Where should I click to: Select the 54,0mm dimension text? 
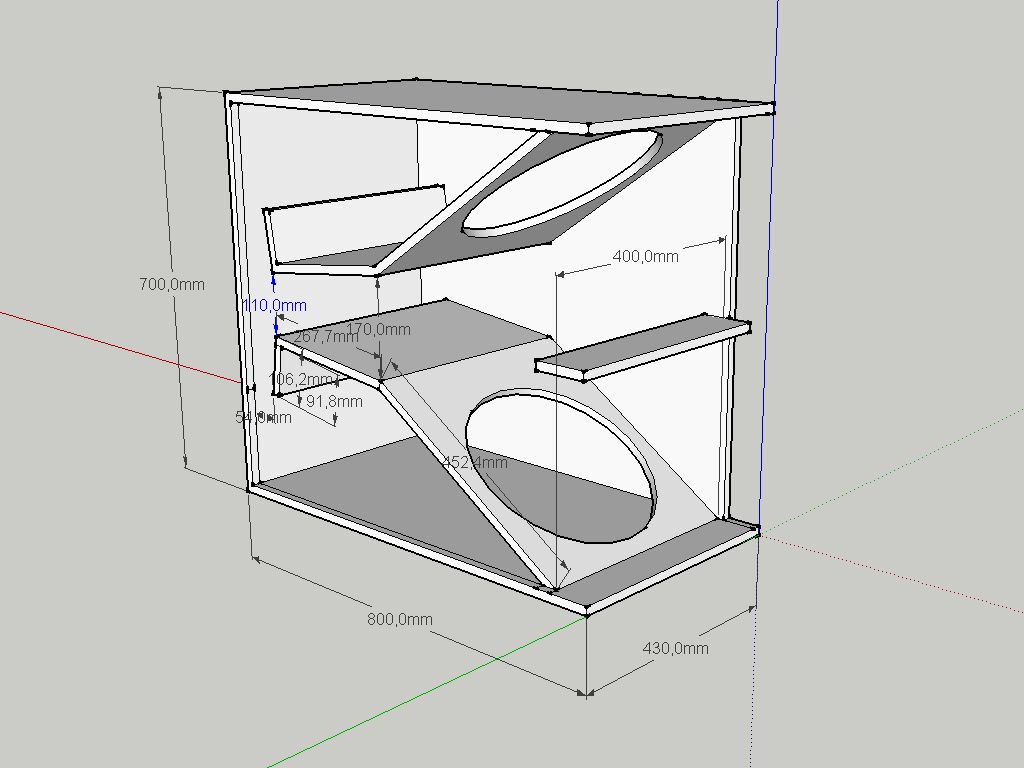(x=263, y=417)
